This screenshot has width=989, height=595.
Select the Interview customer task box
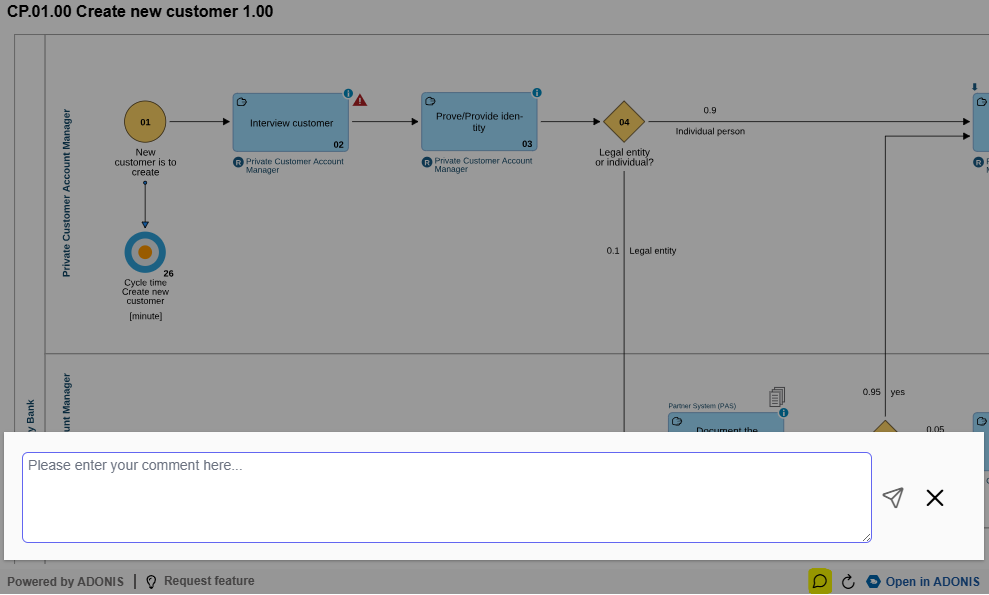(x=290, y=122)
